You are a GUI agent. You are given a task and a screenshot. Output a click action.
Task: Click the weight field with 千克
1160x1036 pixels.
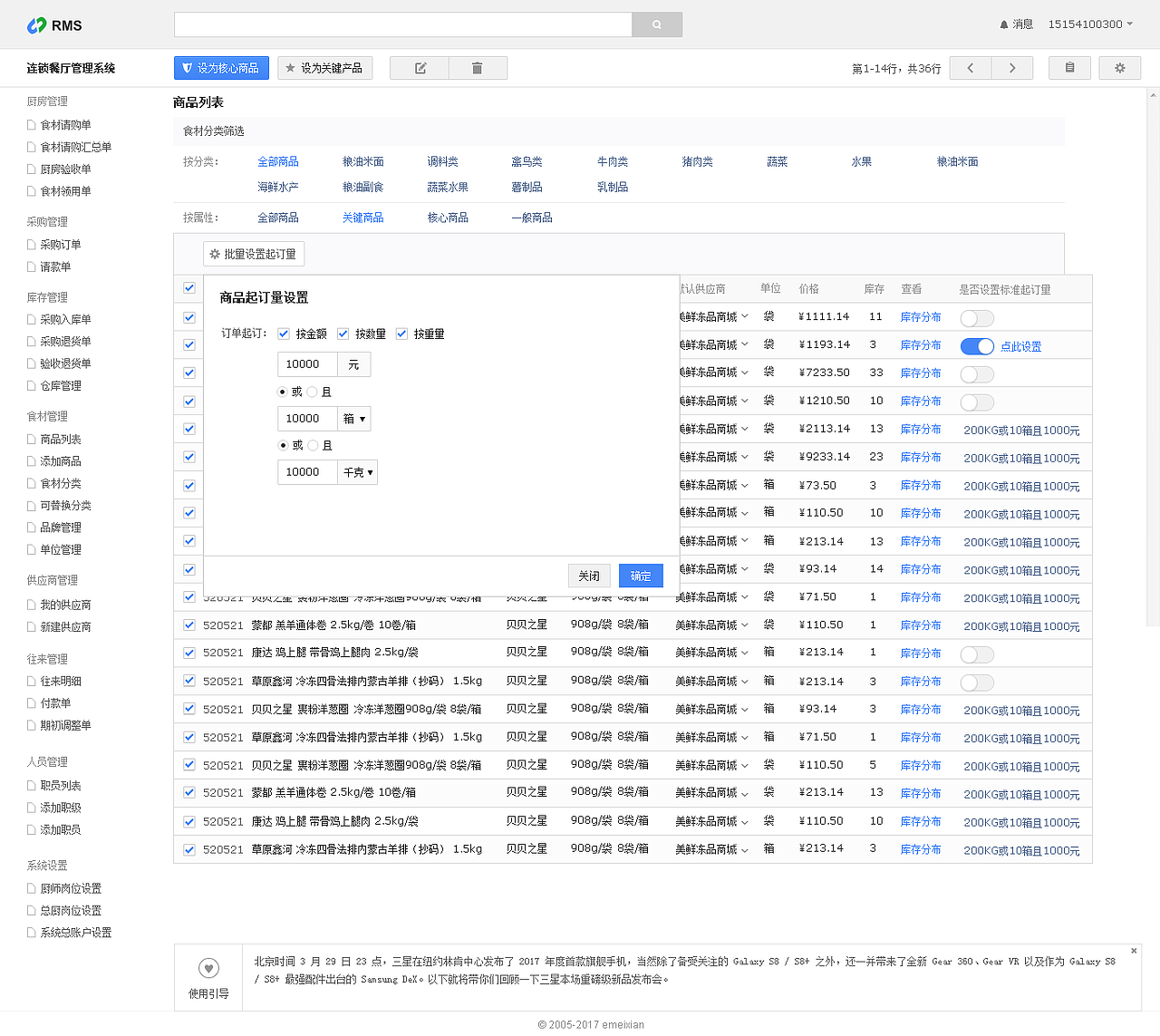(x=307, y=472)
